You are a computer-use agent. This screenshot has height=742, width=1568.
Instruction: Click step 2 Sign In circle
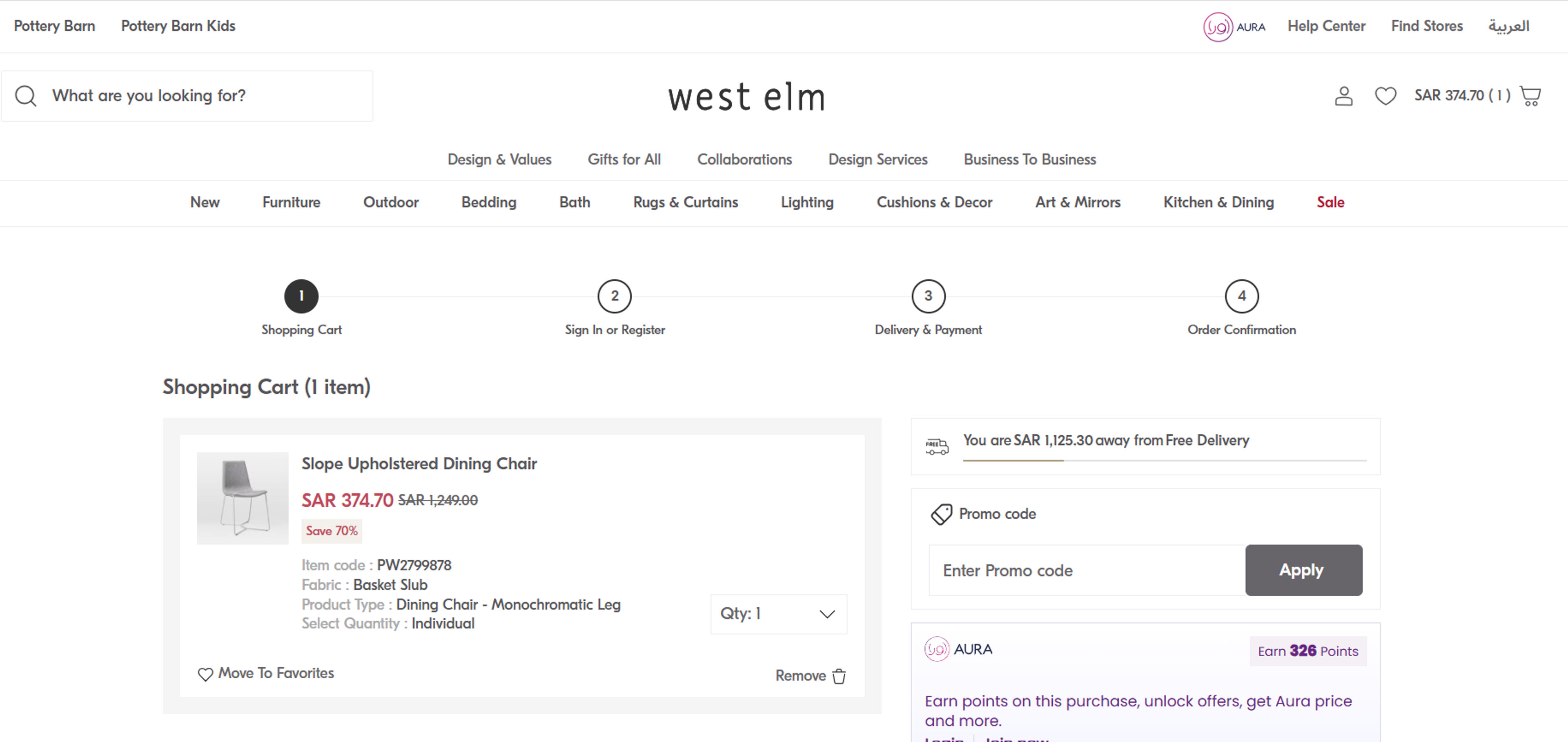(x=615, y=296)
